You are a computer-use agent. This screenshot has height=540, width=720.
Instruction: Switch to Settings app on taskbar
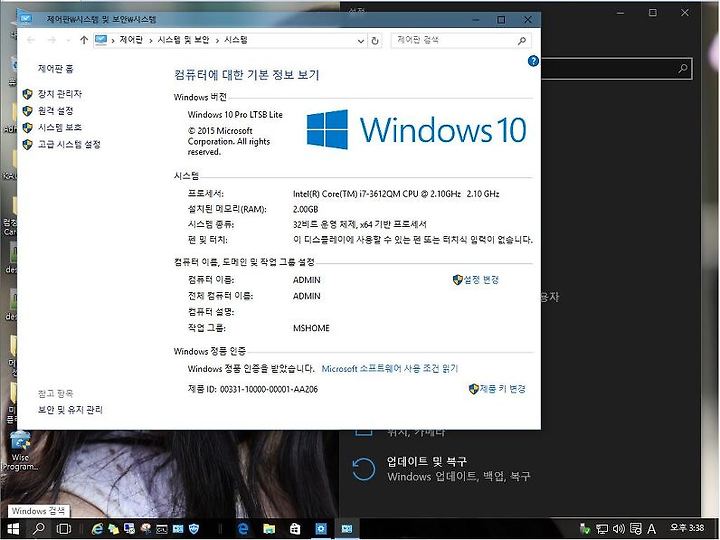[x=321, y=529]
